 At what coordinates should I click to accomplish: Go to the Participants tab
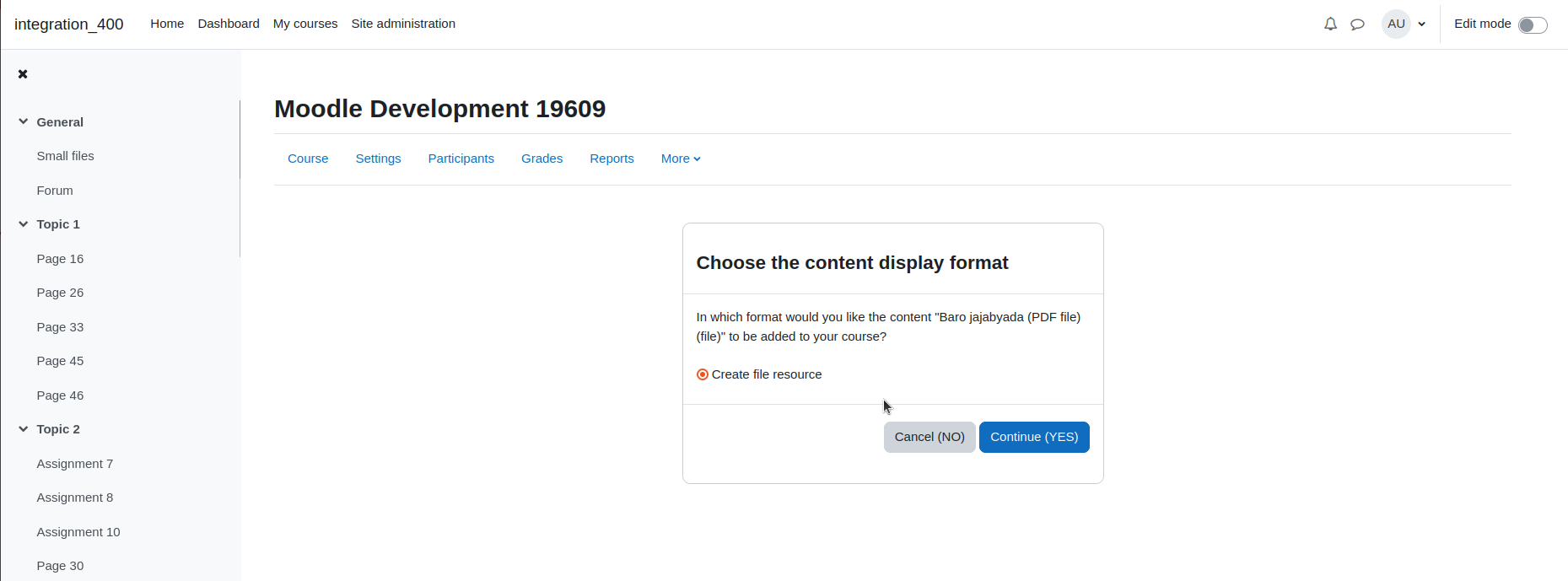461,159
